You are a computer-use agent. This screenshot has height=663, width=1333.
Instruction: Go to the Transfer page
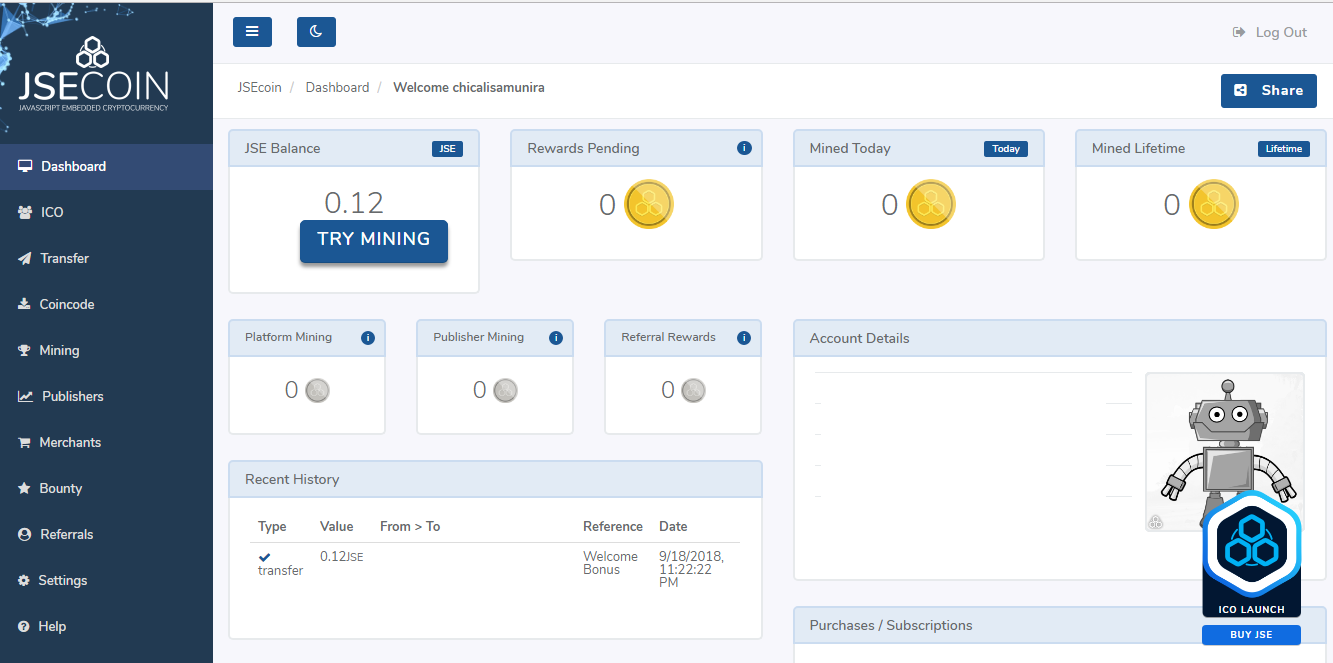(106, 259)
